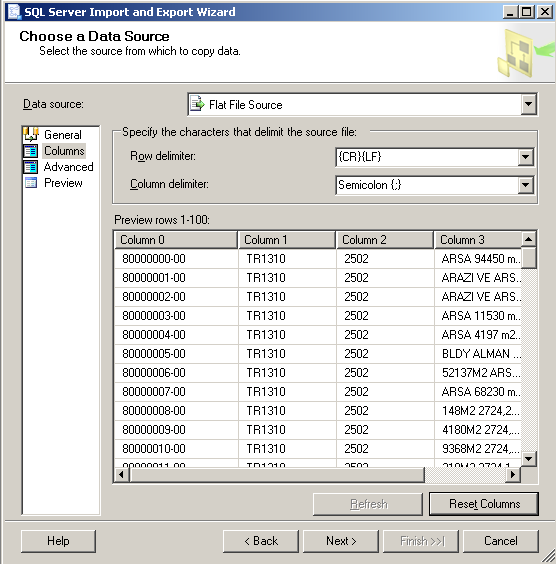Screen dimensions: 556x564
Task: Select cell ARSA 68230 m..
Action: [478, 392]
